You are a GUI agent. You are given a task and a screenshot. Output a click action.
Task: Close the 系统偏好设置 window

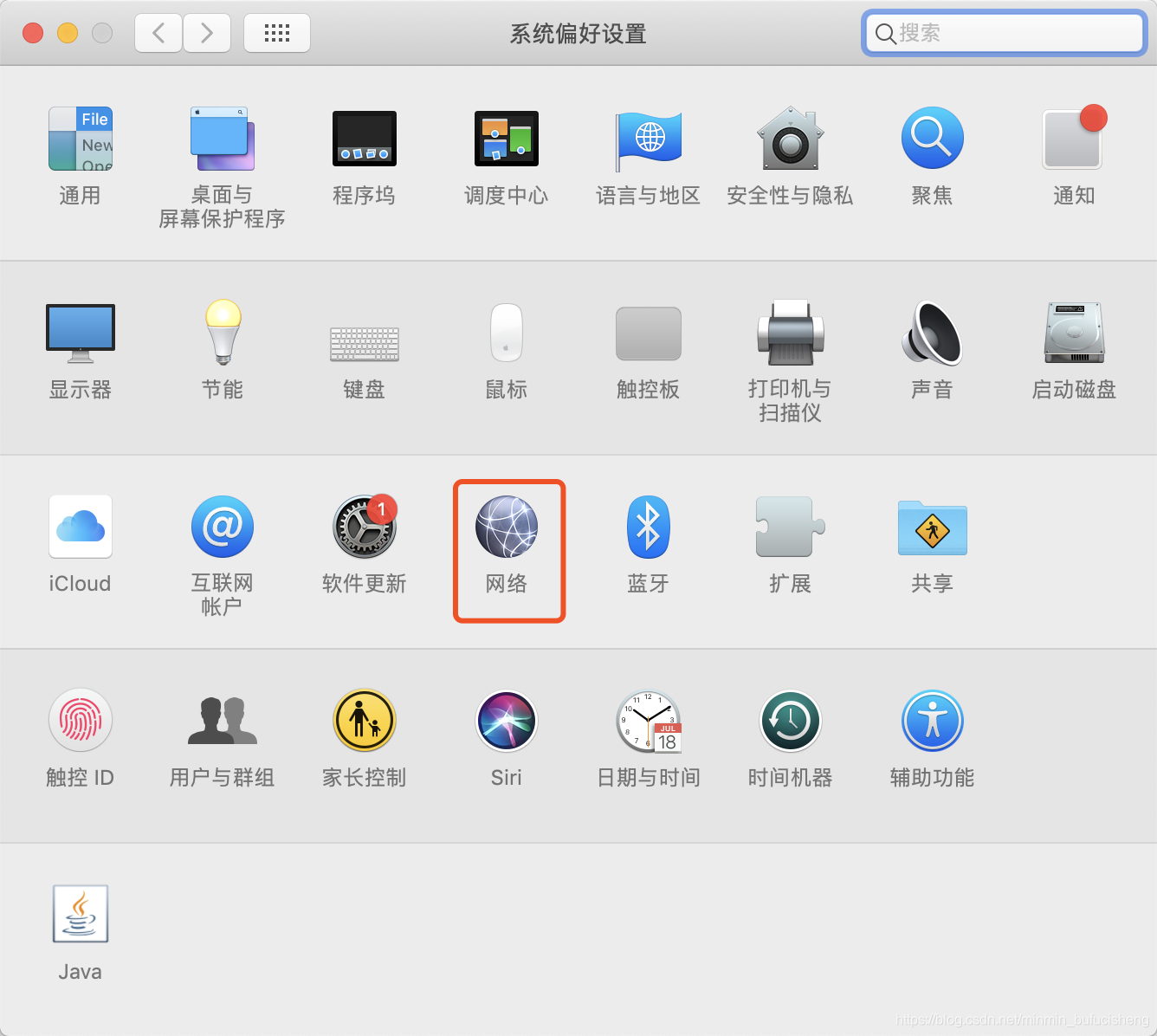(x=33, y=33)
